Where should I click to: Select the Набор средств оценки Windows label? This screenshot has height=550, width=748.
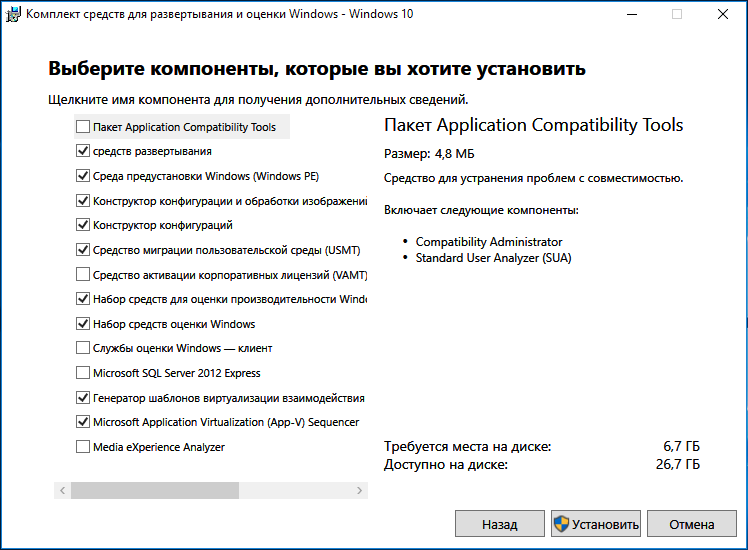[x=174, y=324]
